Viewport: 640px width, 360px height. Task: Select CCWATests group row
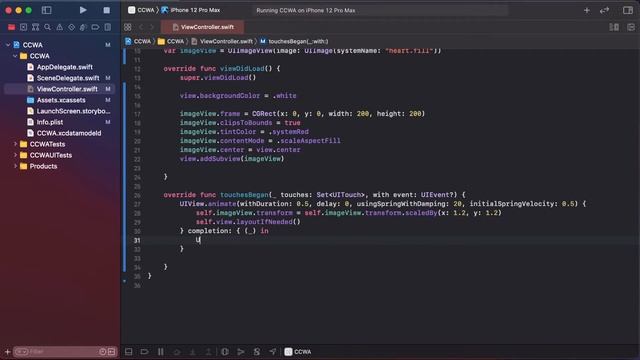coord(60,144)
